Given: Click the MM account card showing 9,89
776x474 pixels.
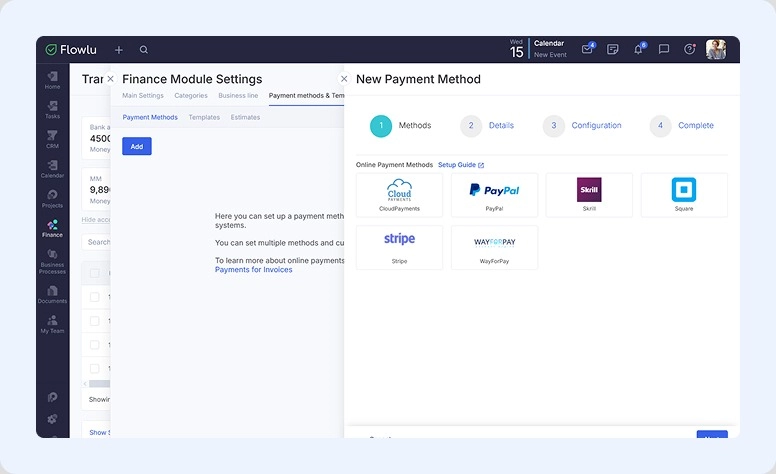Looking at the screenshot, I should coord(96,190).
